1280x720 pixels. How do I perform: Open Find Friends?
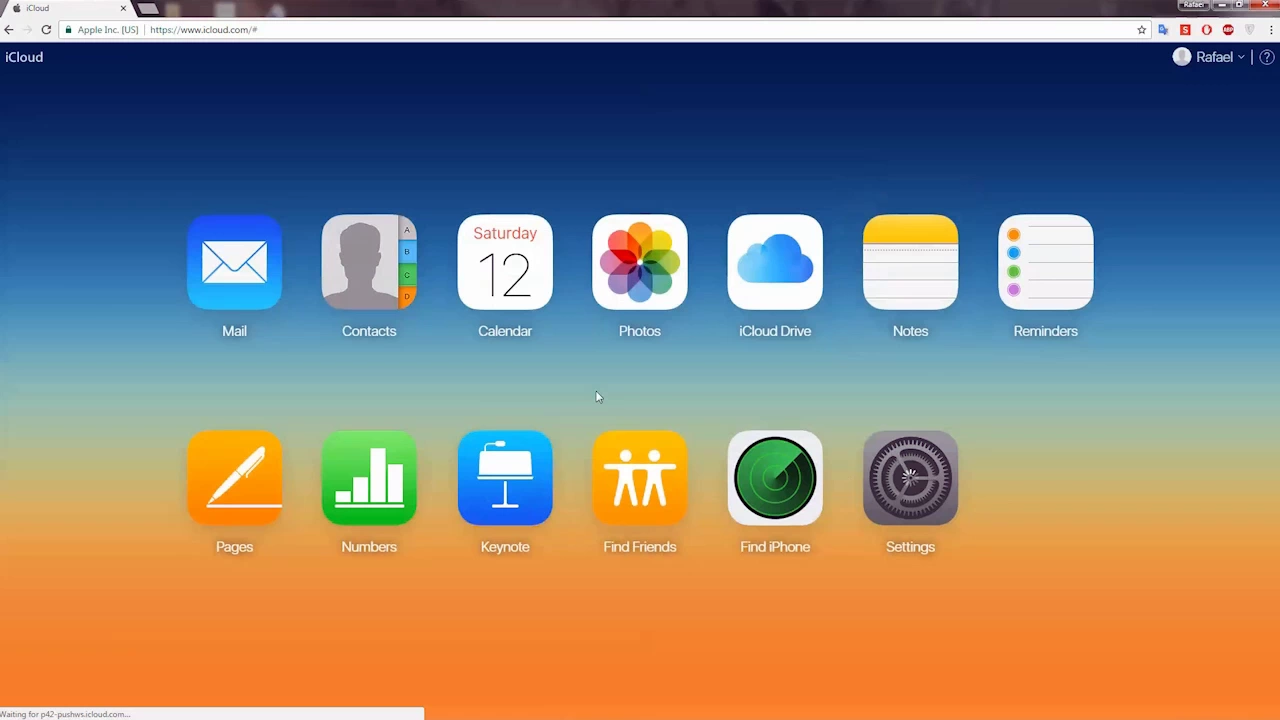(x=640, y=478)
